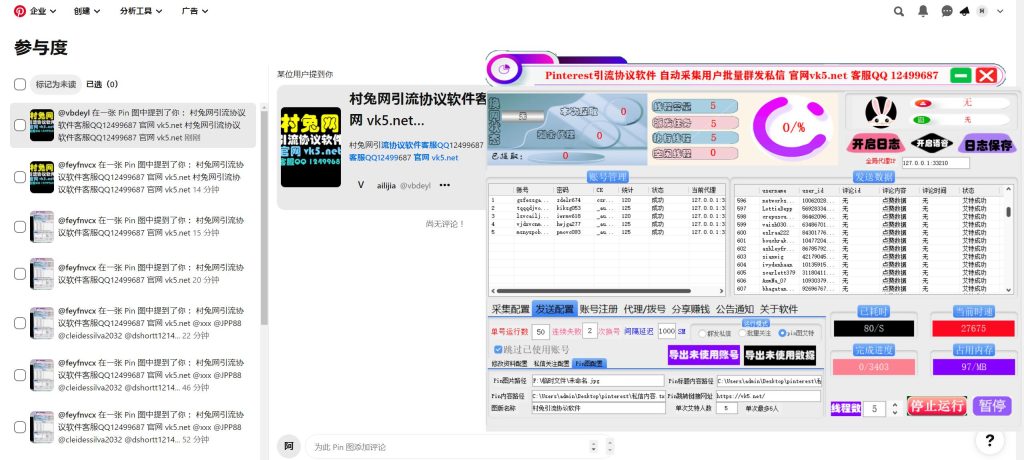This screenshot has height=460, width=1024.
Task: Click the black rabbit mascot icon
Action: 880,112
